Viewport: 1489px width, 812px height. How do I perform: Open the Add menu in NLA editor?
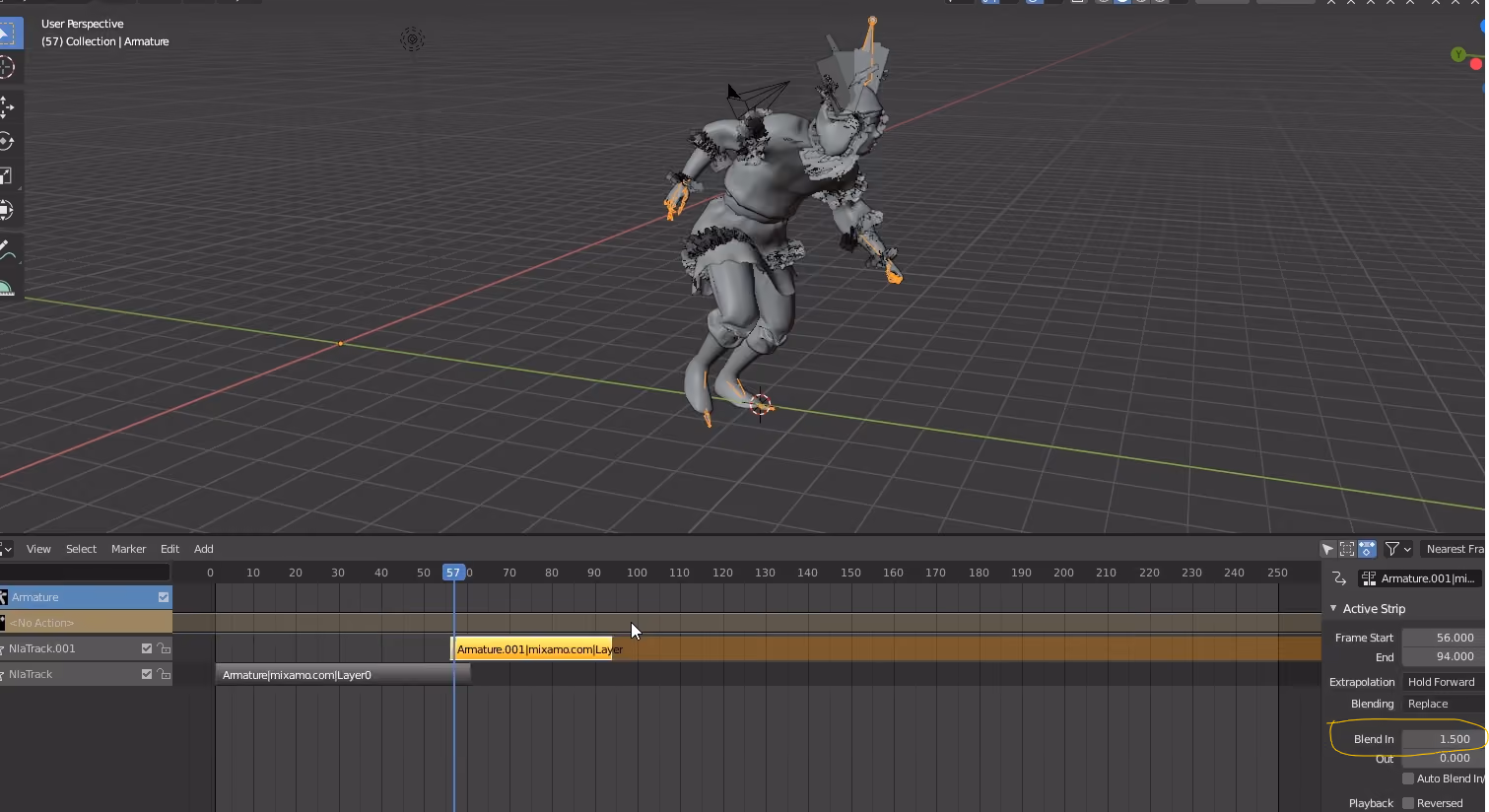204,549
